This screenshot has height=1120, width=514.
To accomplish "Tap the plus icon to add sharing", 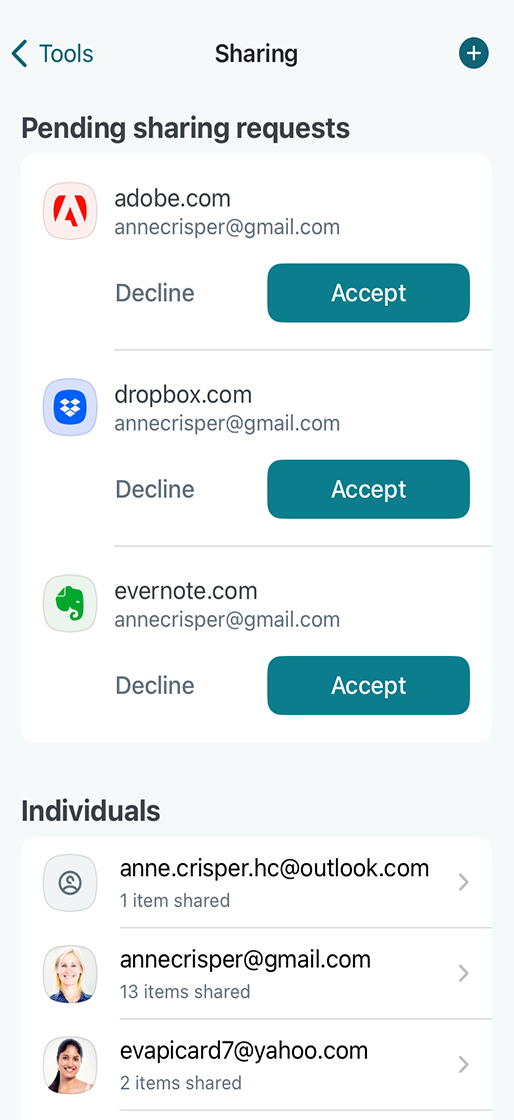I will pyautogui.click(x=473, y=54).
